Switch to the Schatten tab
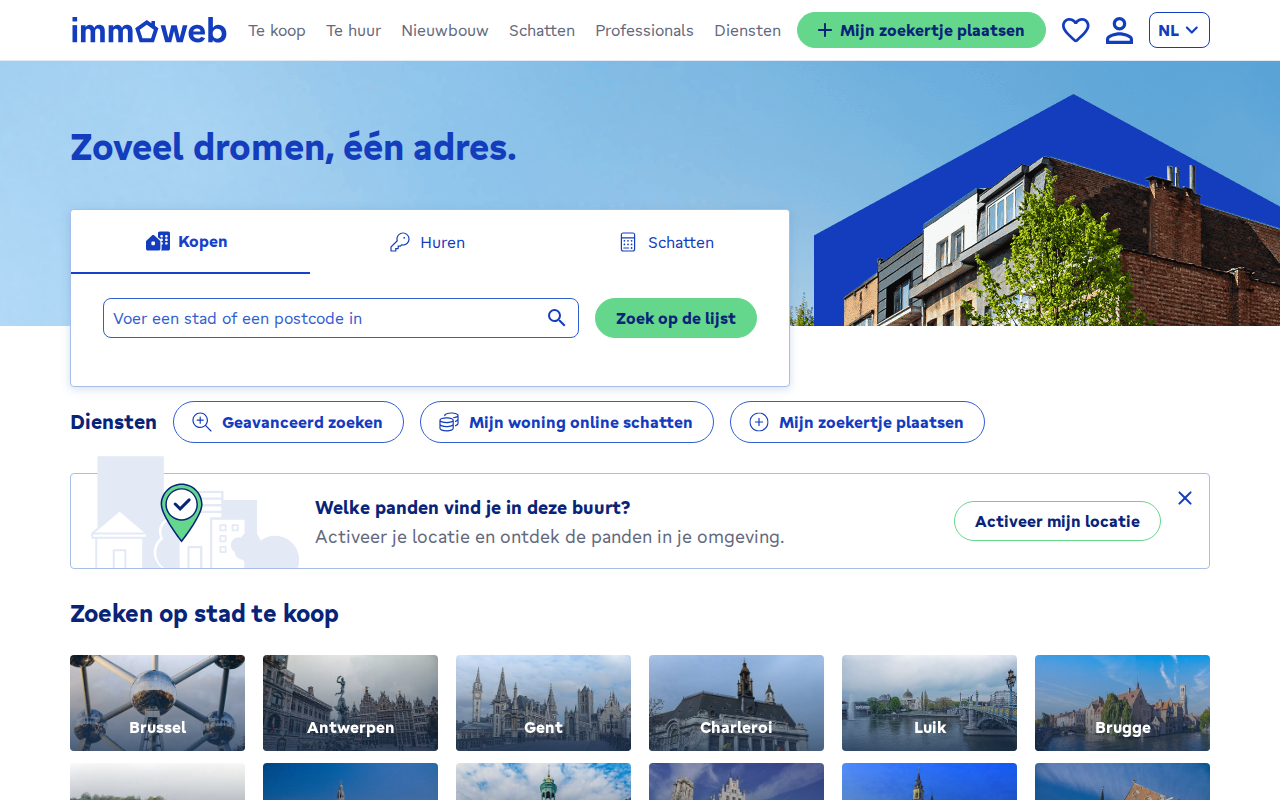 667,242
